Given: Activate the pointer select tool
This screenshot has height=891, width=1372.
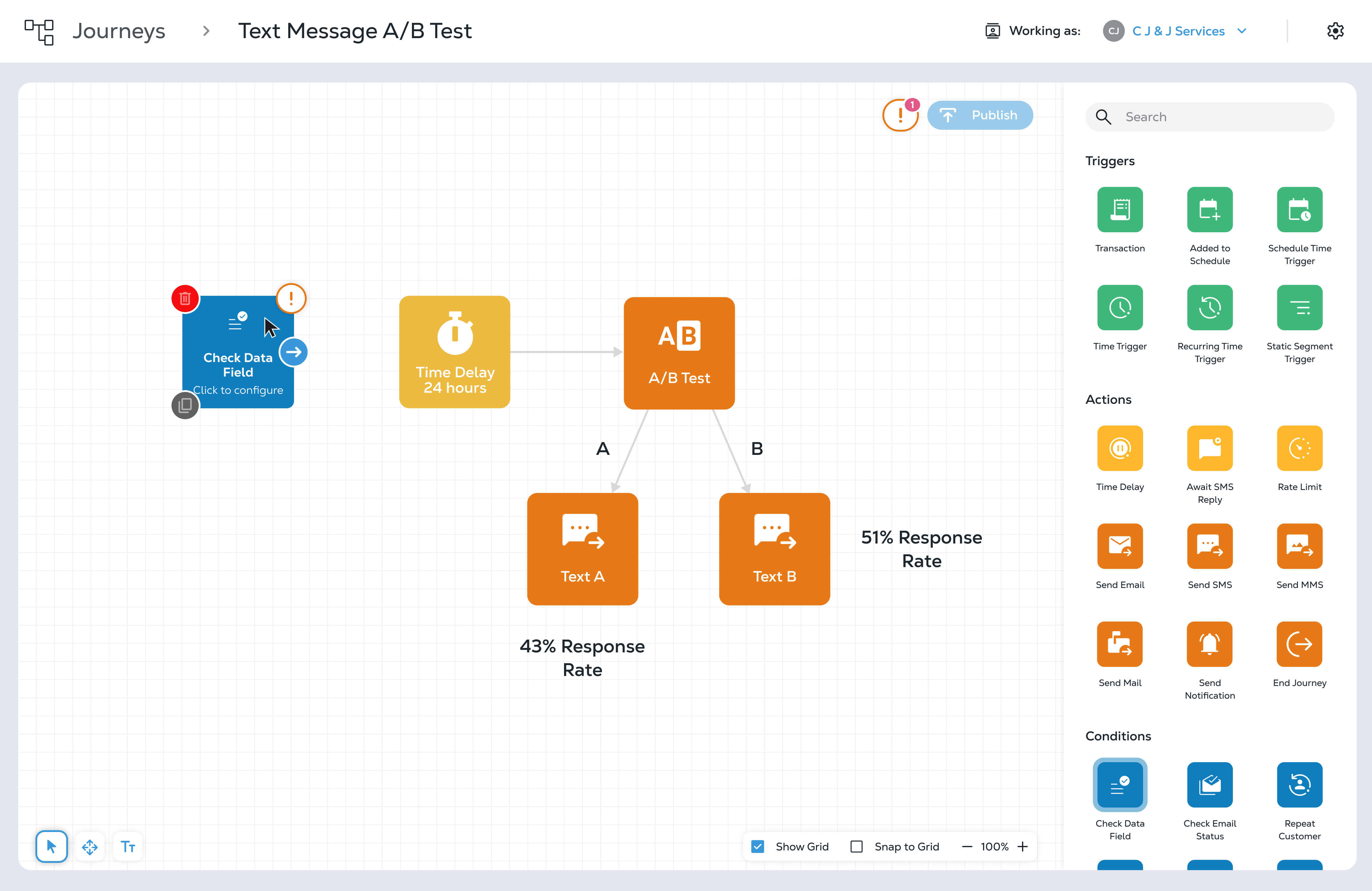Looking at the screenshot, I should tap(52, 847).
